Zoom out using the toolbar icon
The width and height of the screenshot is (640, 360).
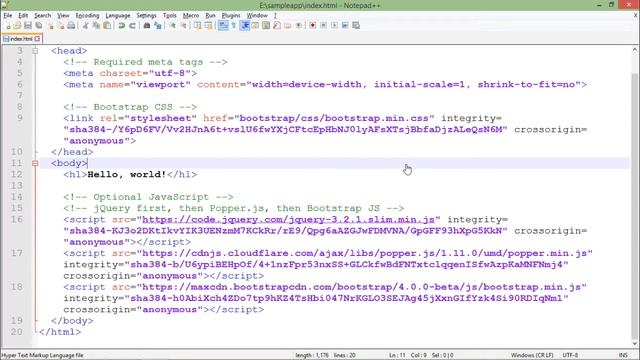184,25
